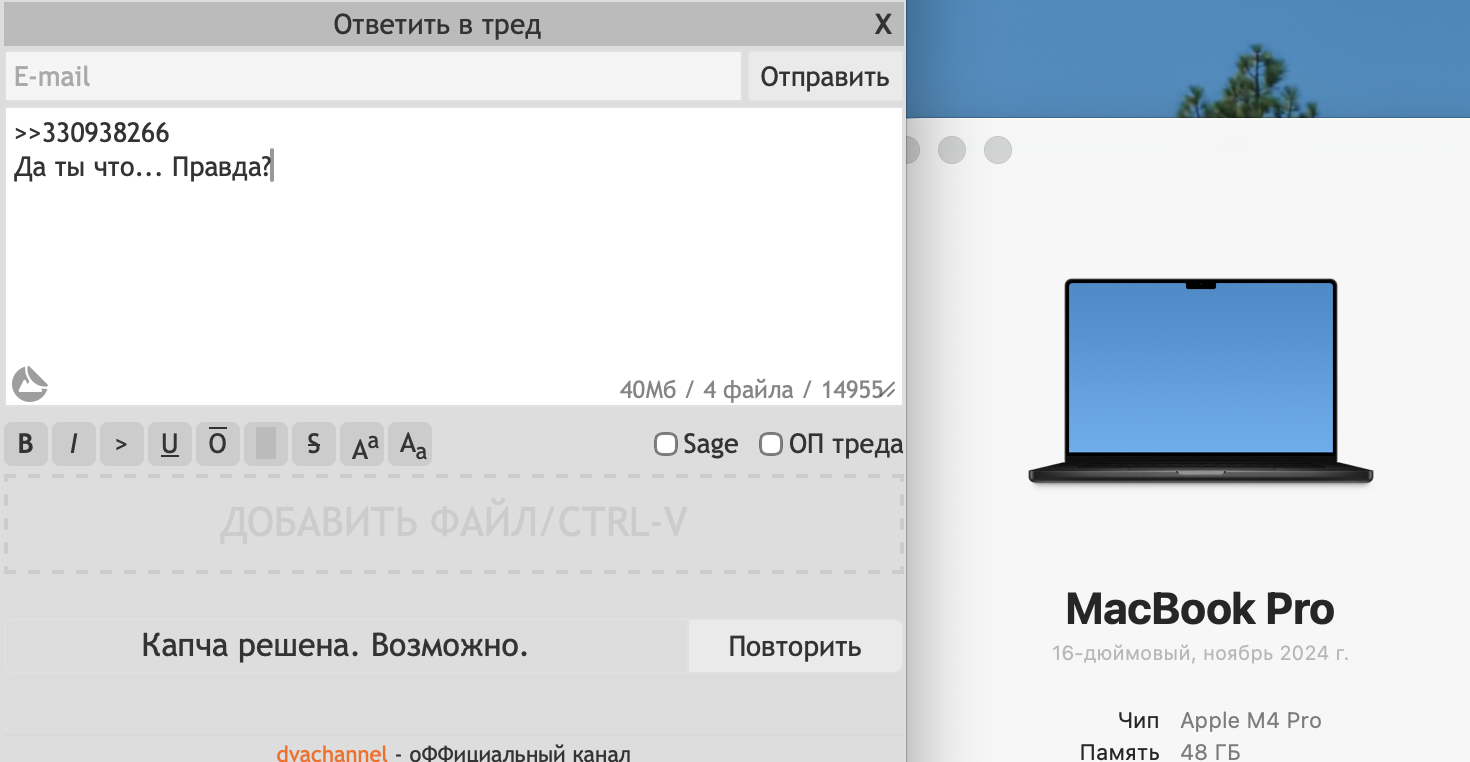Zoom the MacBook Pro info window
The height and width of the screenshot is (762, 1470).
click(x=998, y=151)
